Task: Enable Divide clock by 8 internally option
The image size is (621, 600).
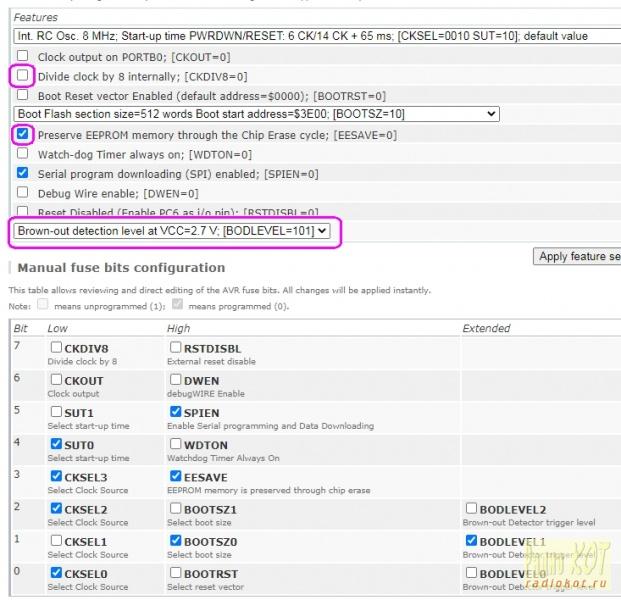Action: pos(23,76)
